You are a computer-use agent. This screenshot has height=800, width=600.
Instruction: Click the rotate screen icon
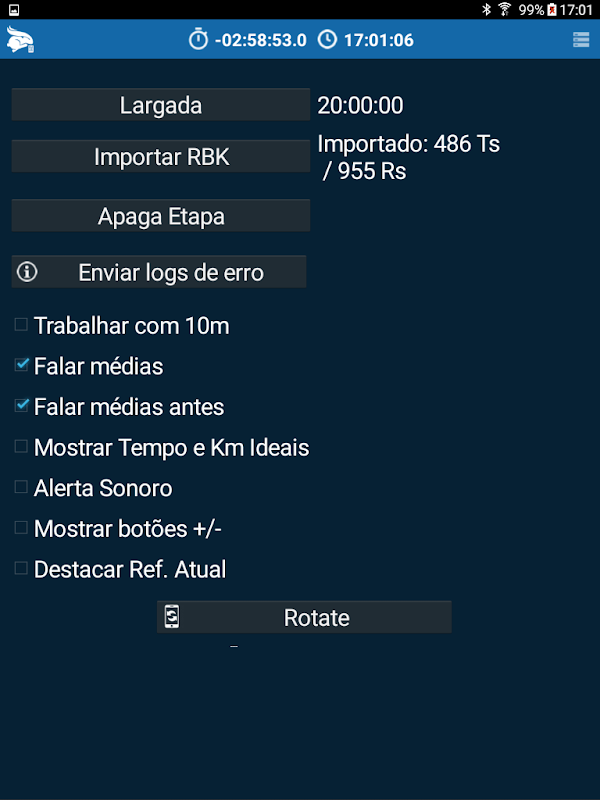pyautogui.click(x=172, y=617)
